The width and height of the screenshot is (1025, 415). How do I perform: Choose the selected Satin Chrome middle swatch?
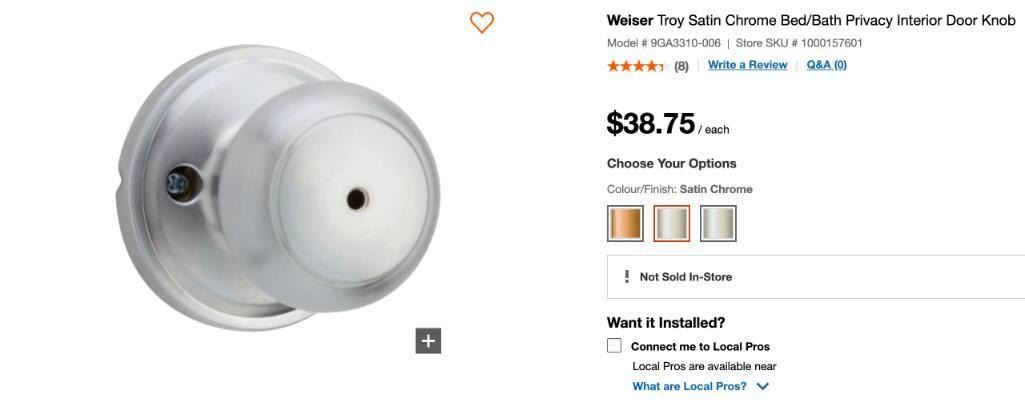(672, 223)
